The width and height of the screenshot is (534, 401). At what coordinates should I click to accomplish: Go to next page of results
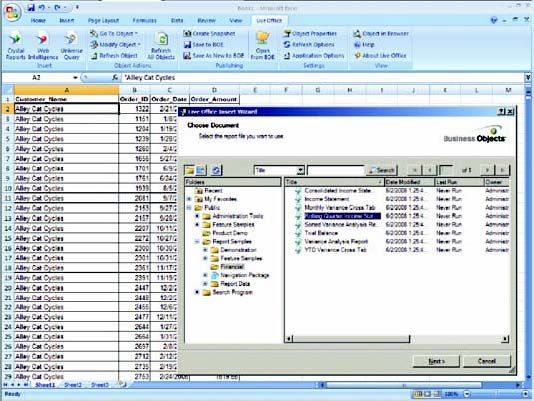[488, 170]
